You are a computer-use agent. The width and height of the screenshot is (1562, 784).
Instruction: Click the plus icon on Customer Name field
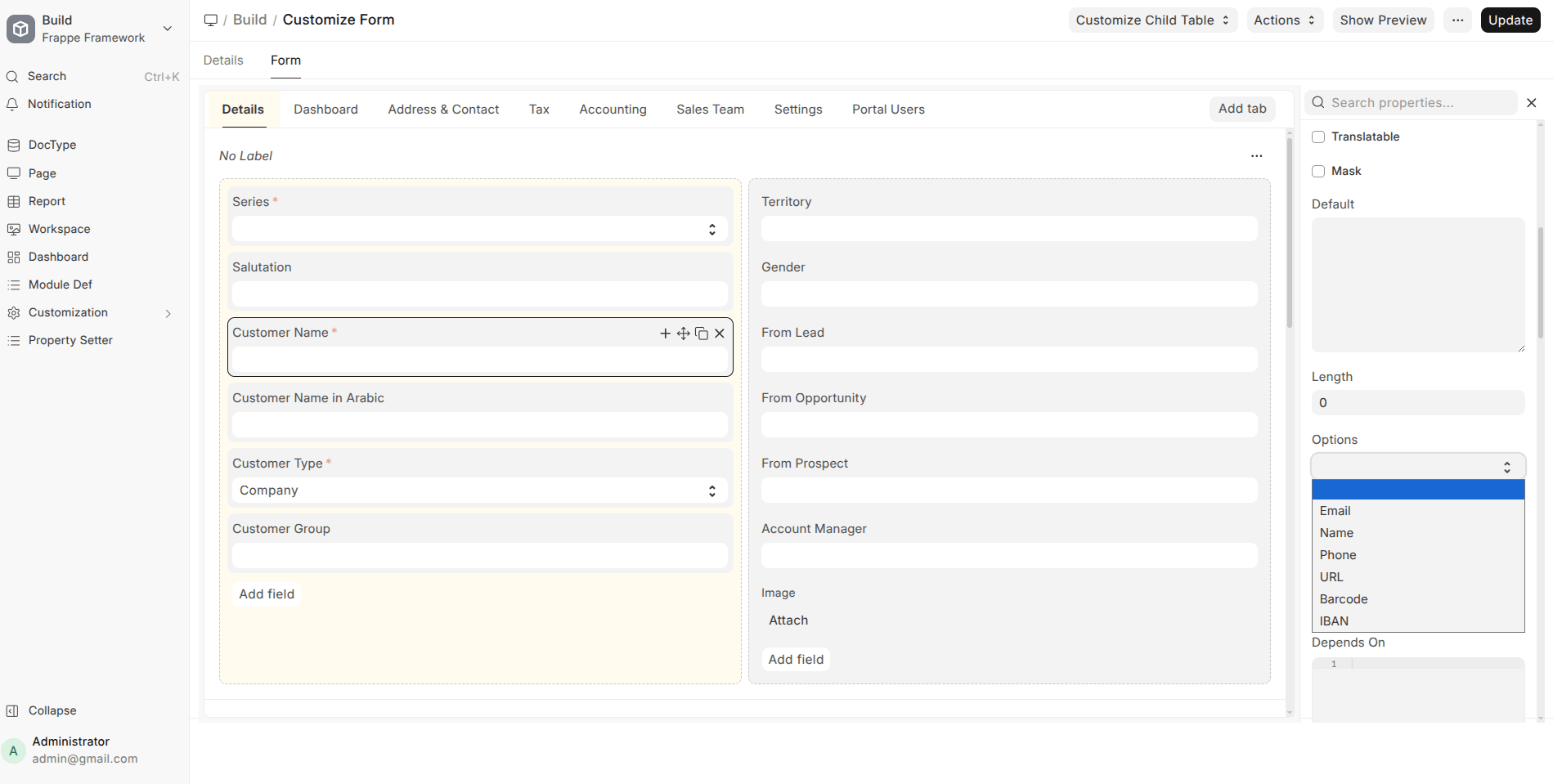[665, 334]
